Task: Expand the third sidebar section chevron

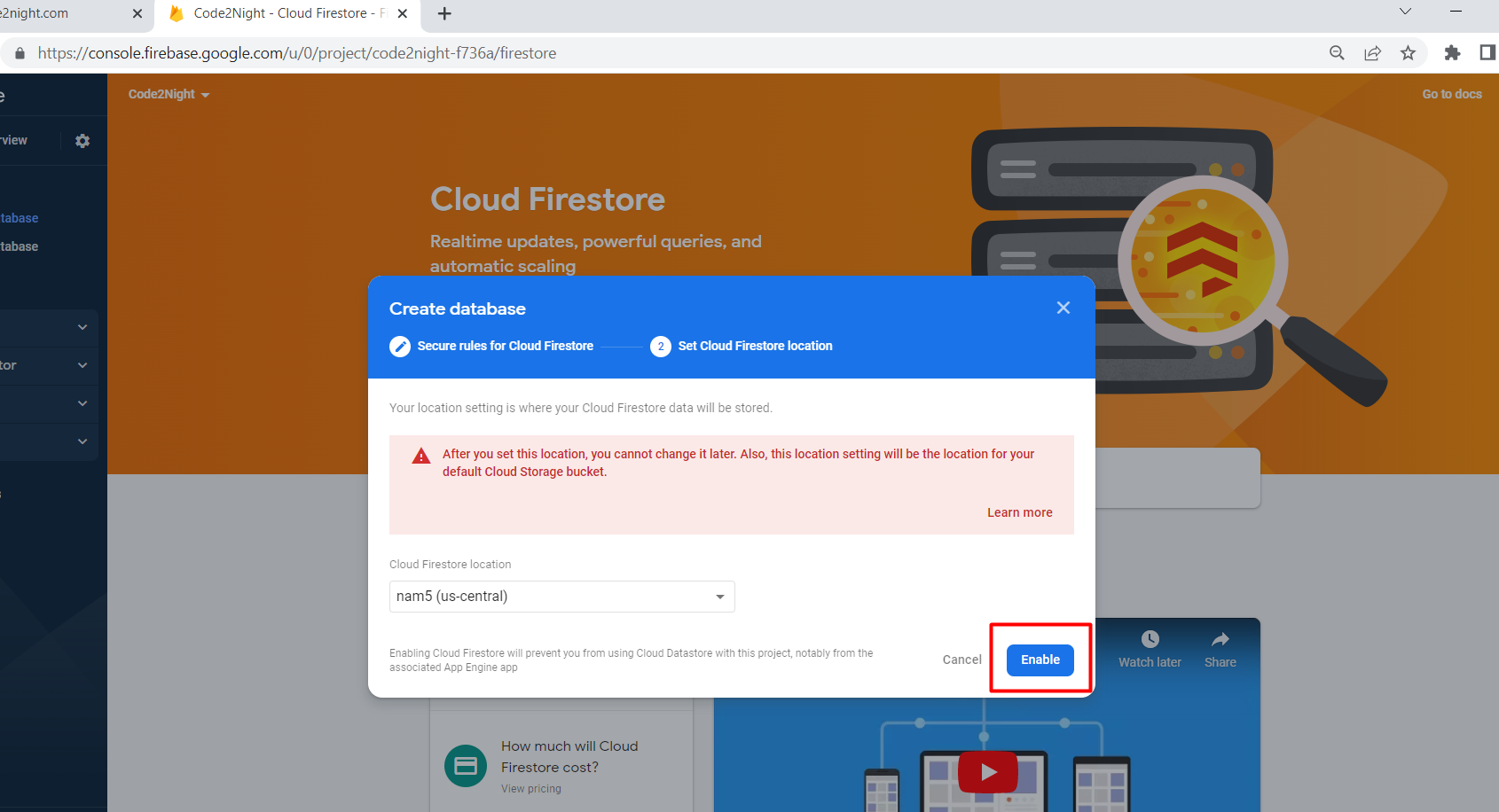Action: pyautogui.click(x=82, y=403)
